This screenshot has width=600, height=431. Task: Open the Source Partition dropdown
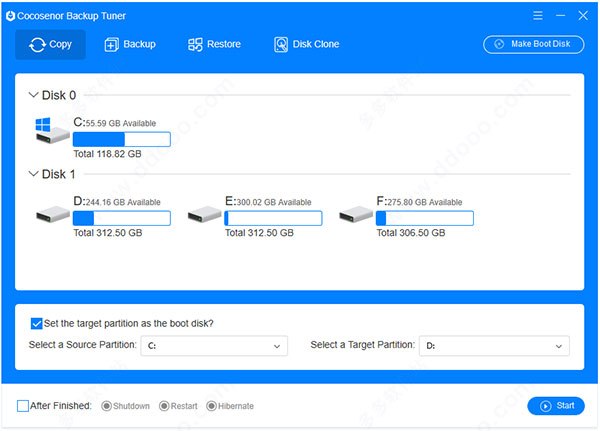(x=214, y=346)
